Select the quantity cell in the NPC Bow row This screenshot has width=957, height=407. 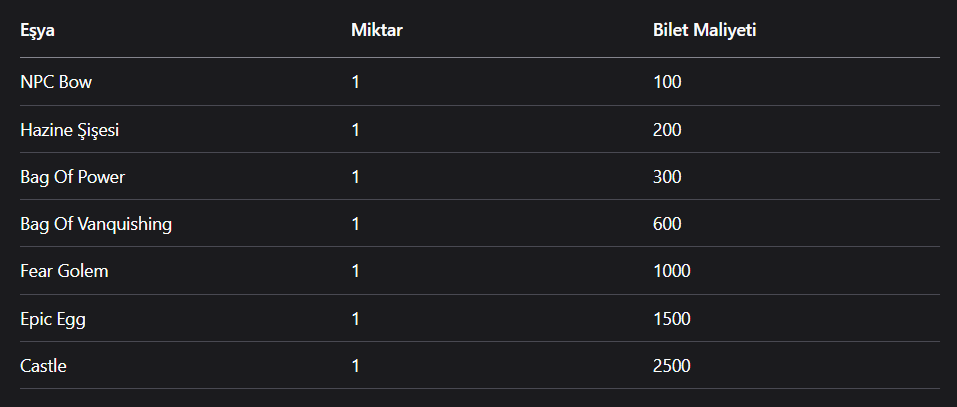pyautogui.click(x=356, y=82)
